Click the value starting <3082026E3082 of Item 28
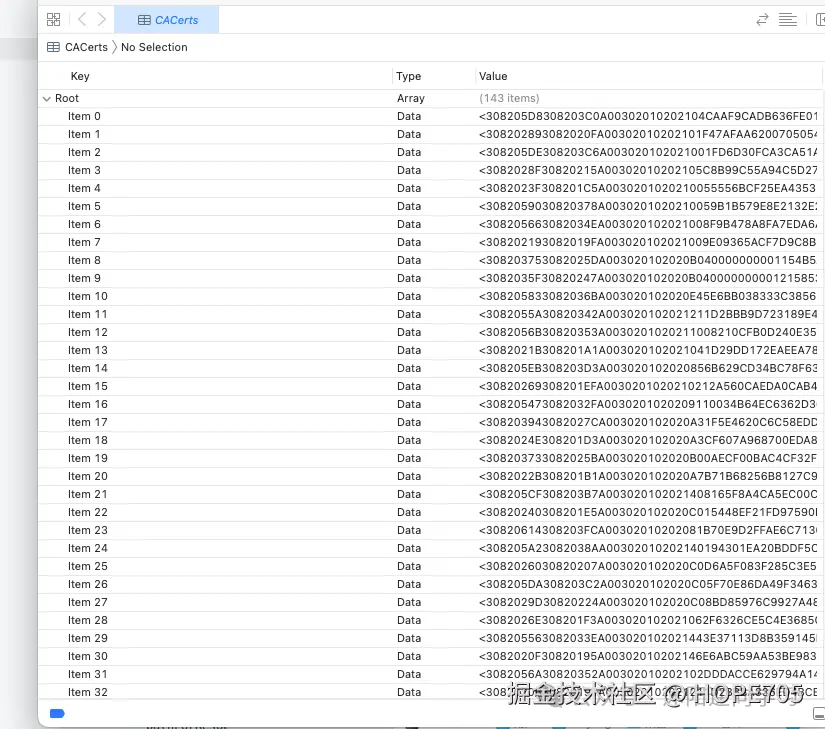Screen dimensions: 825x729 click(648, 620)
